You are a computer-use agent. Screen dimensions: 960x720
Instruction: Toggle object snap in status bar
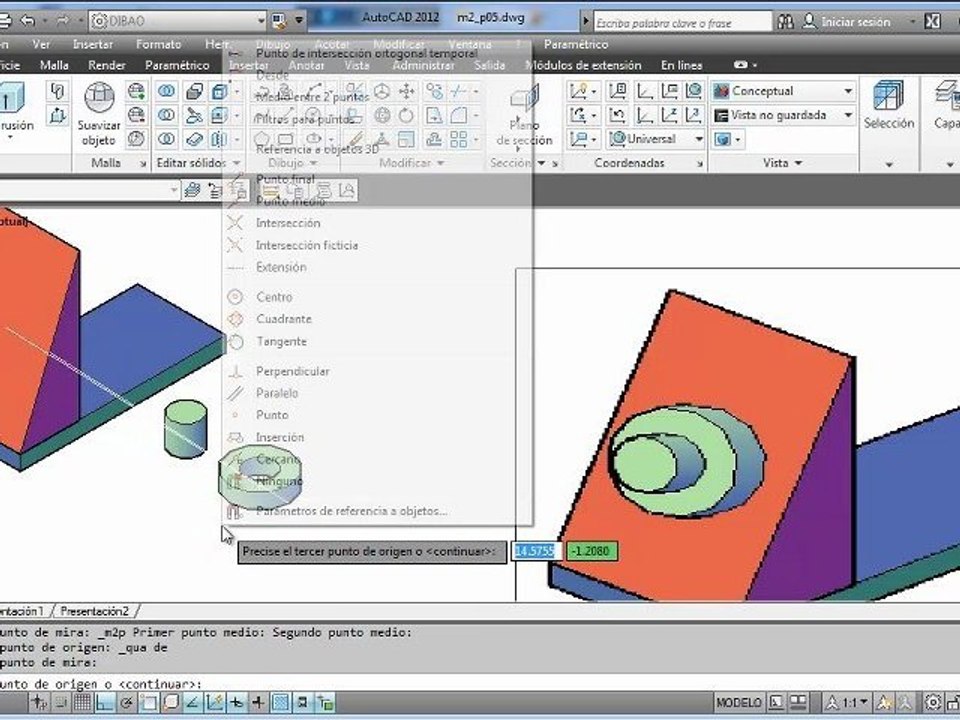click(149, 703)
